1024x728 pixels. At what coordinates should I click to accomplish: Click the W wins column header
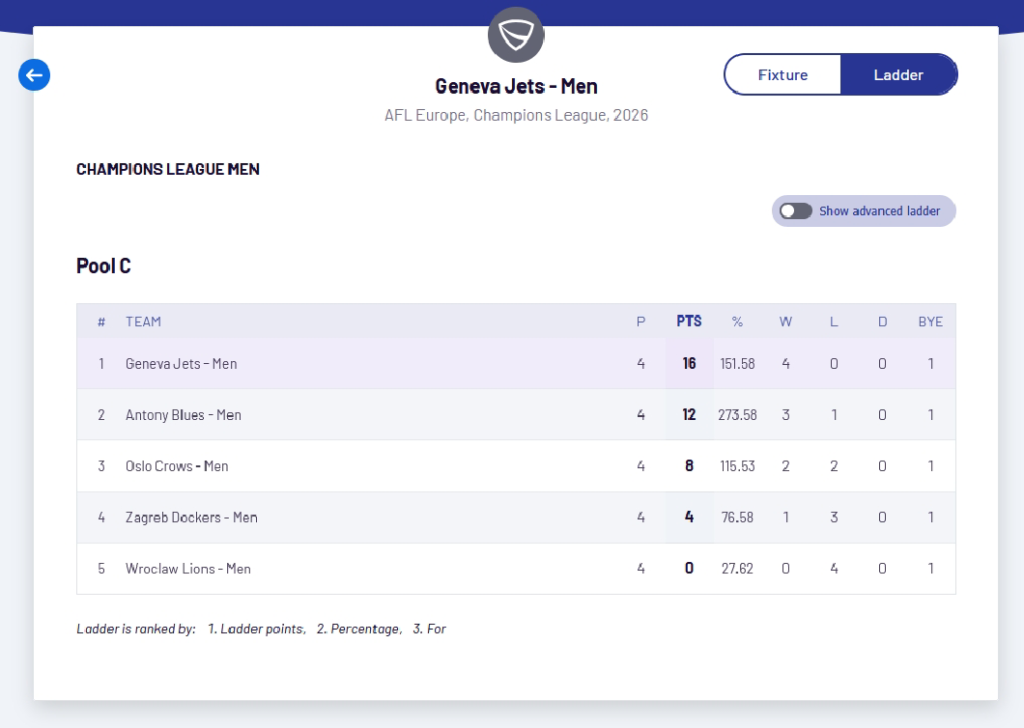coord(785,321)
